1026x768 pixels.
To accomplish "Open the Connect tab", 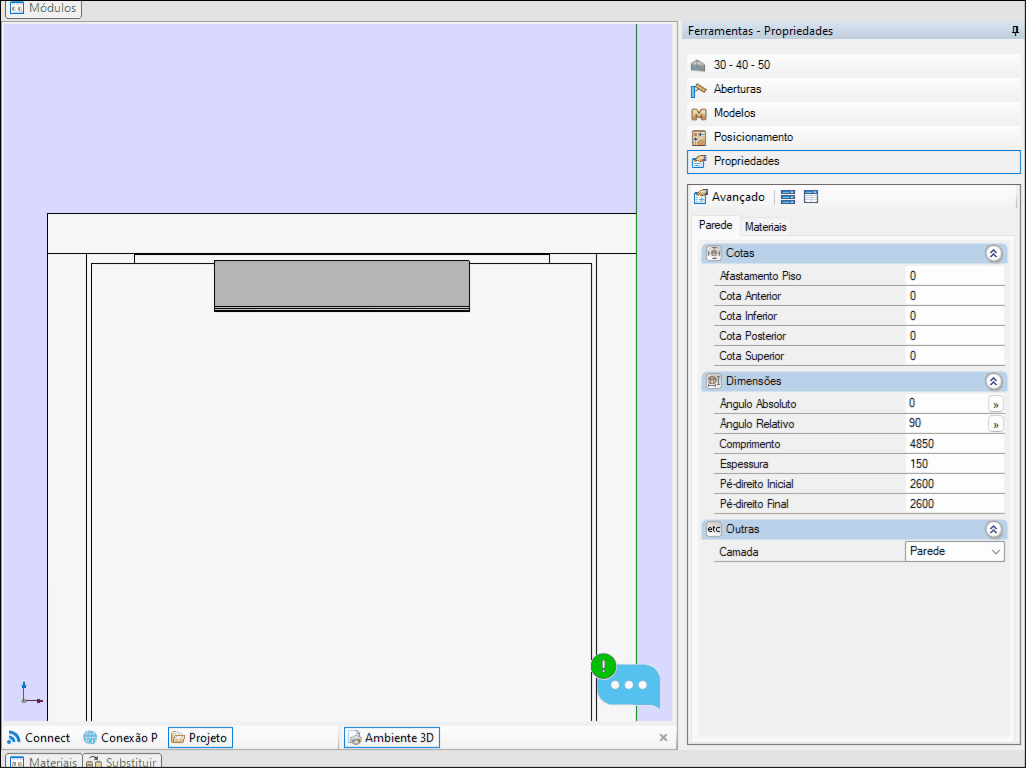I will [x=39, y=738].
